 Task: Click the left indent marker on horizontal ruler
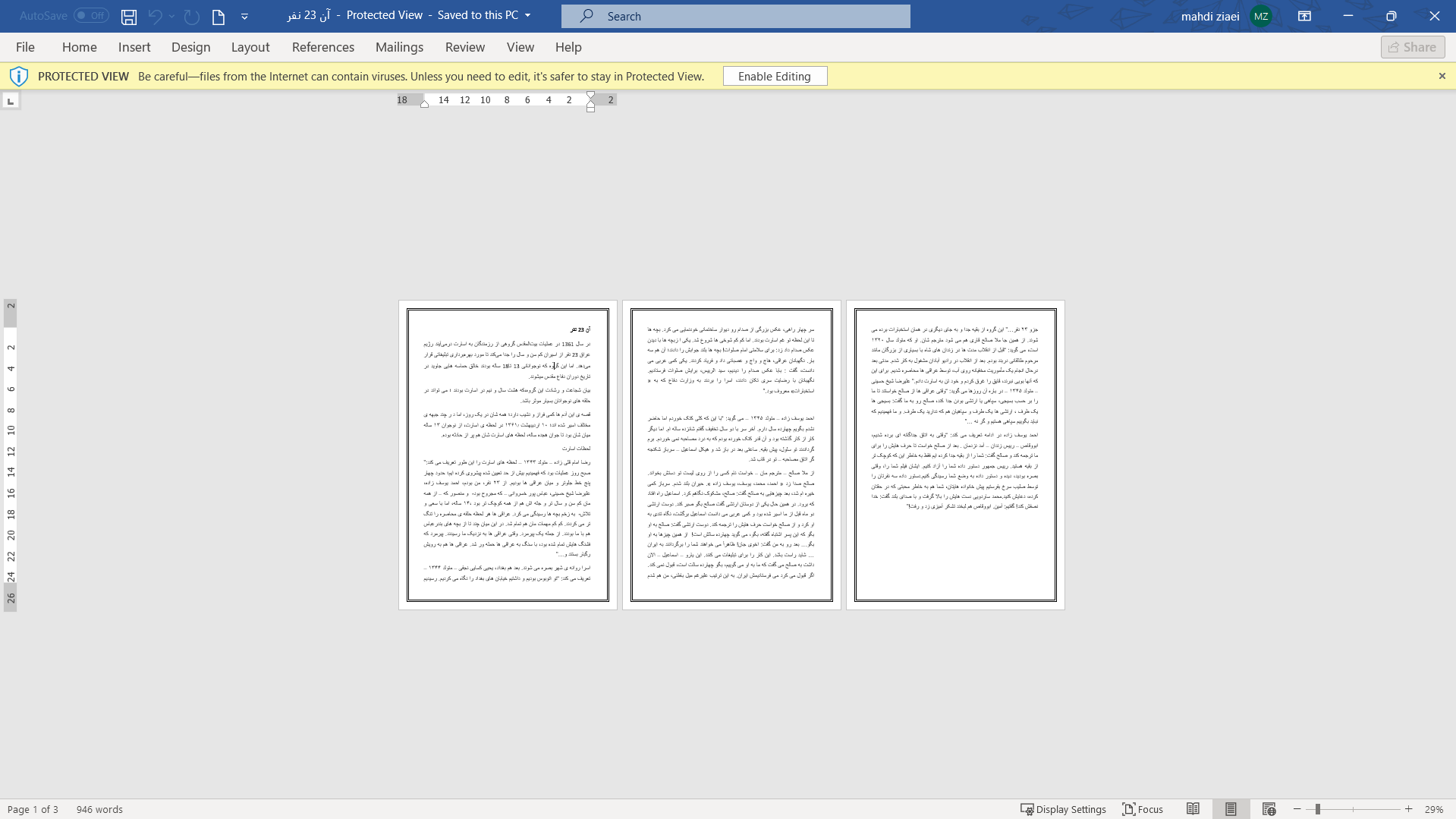424,104
